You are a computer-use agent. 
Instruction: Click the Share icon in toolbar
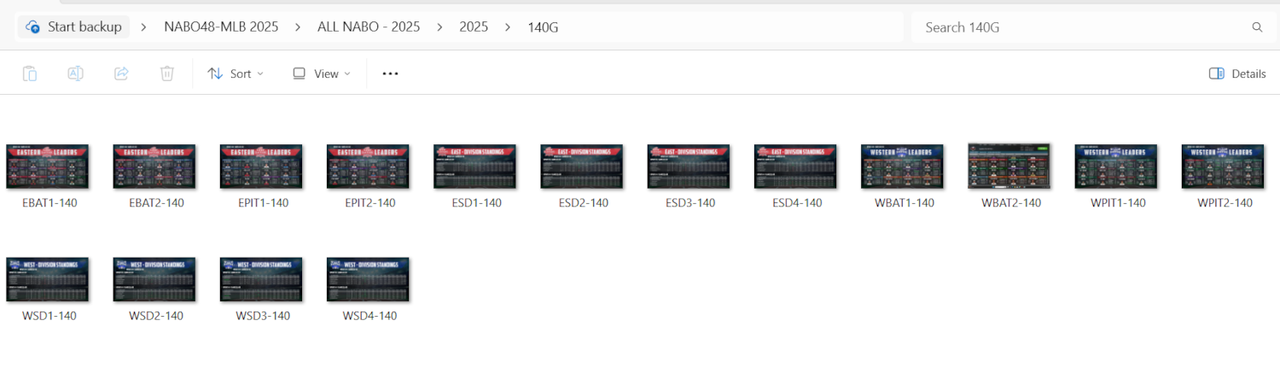pos(121,73)
